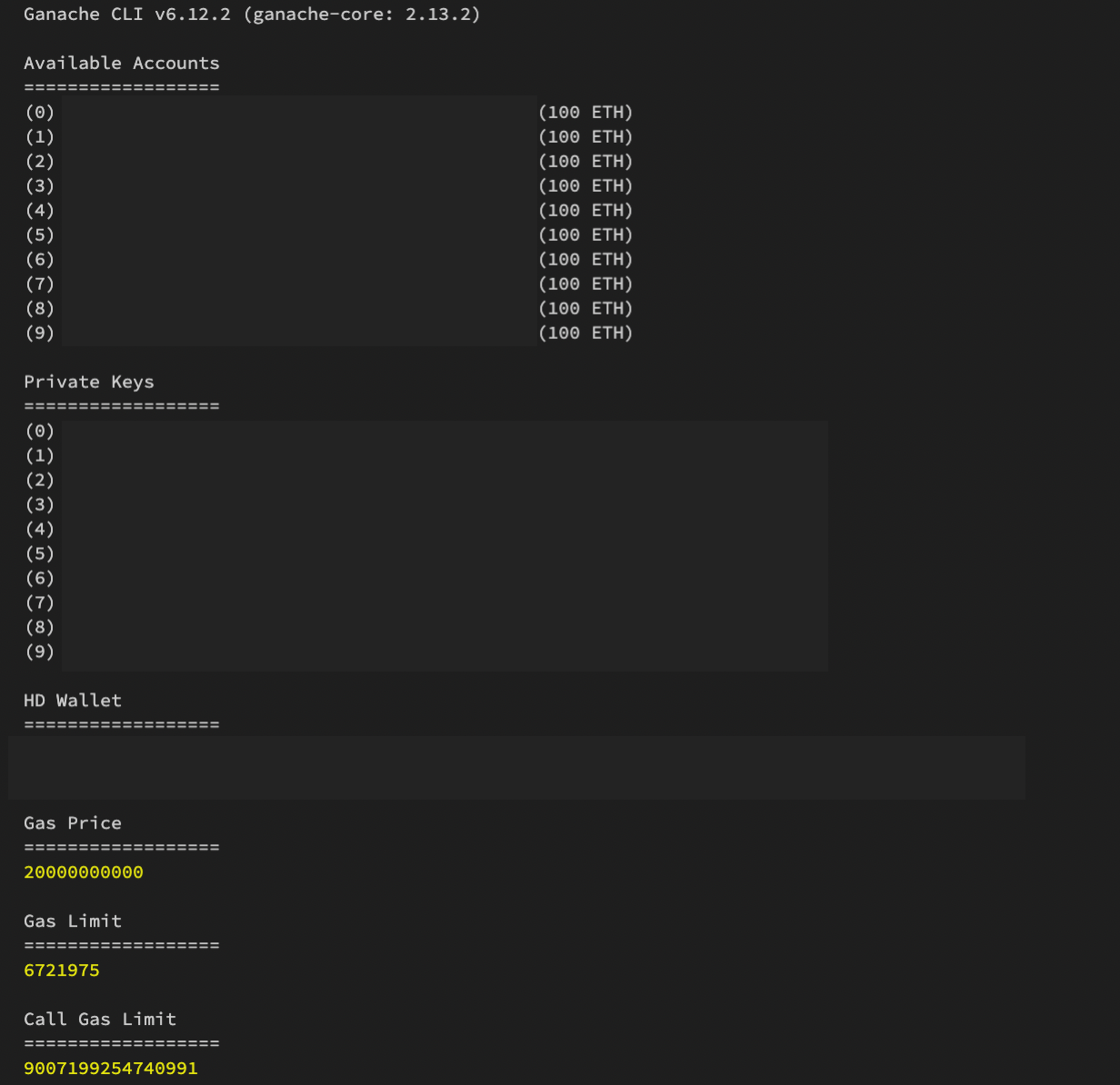
Task: Select the Available Accounts heading
Action: point(122,63)
